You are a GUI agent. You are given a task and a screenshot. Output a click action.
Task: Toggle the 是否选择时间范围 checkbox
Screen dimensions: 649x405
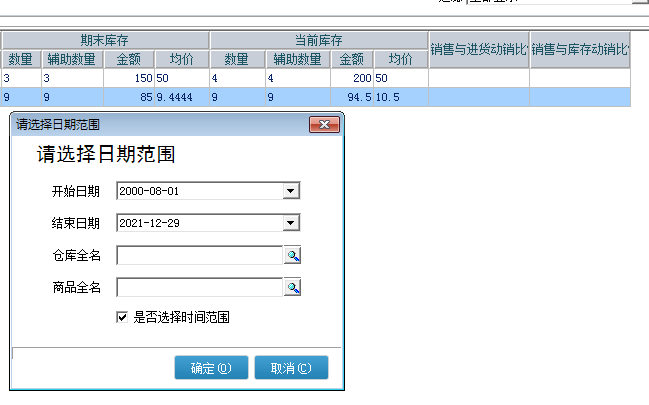[x=123, y=317]
